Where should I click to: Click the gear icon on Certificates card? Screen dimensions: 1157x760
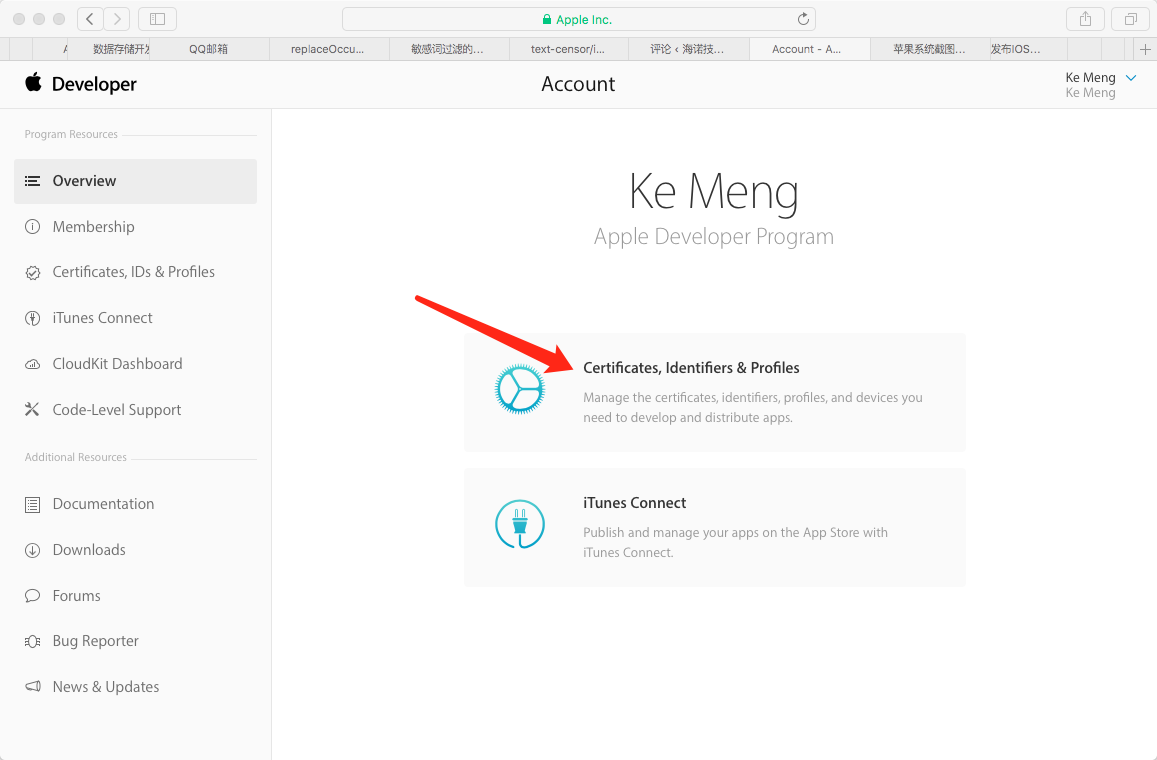519,389
